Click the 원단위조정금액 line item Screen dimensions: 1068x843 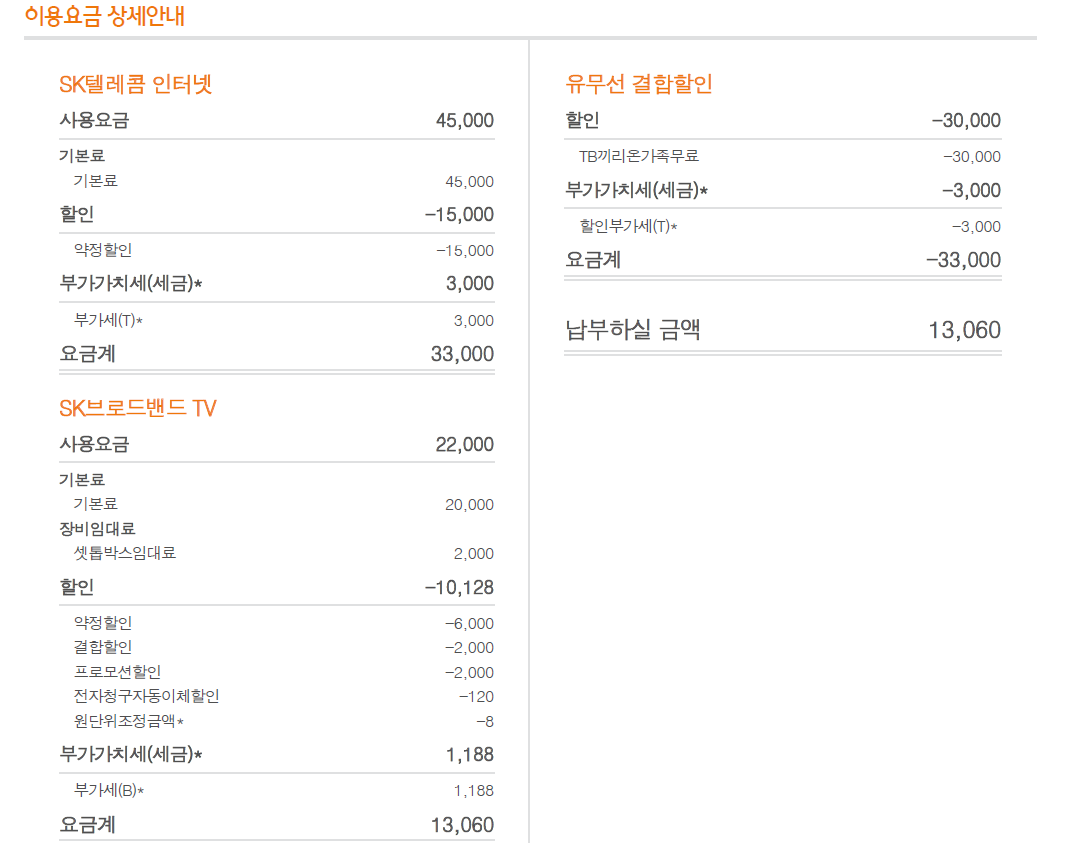click(128, 722)
